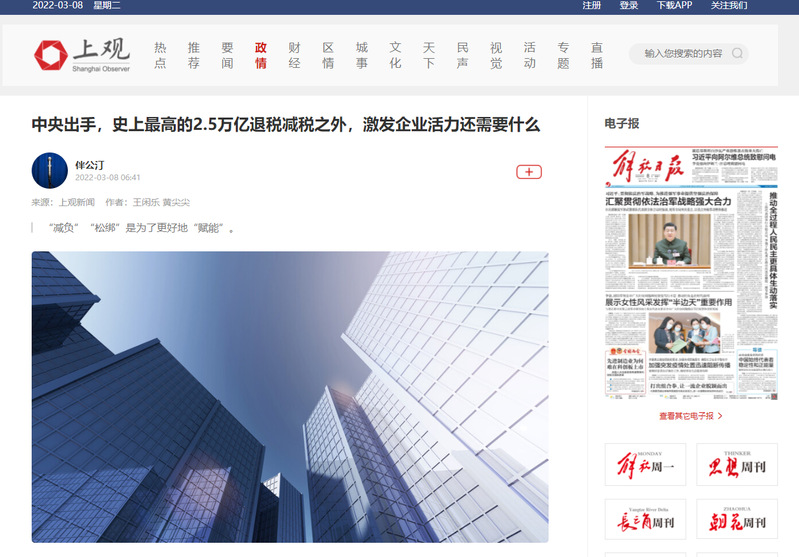Open 解放周一 weekly logo
Viewport: 799px width, 557px height.
click(645, 465)
